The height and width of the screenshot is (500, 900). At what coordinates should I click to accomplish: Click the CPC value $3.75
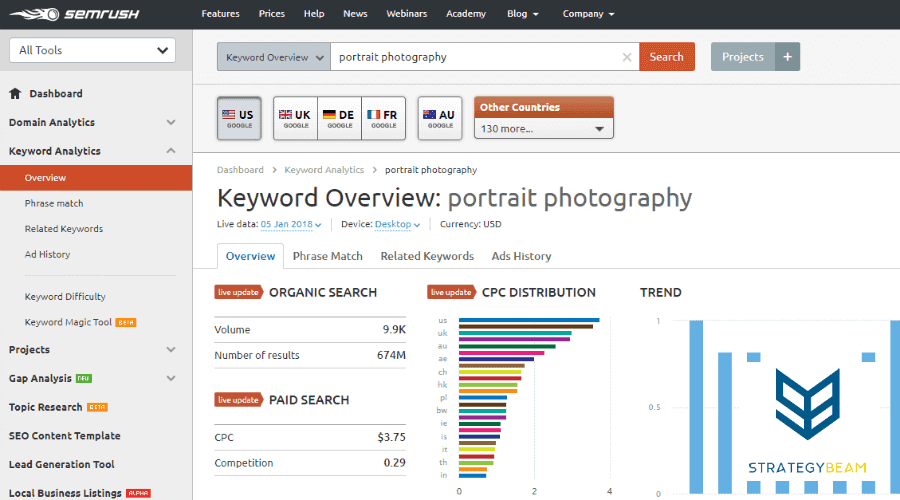(x=391, y=437)
